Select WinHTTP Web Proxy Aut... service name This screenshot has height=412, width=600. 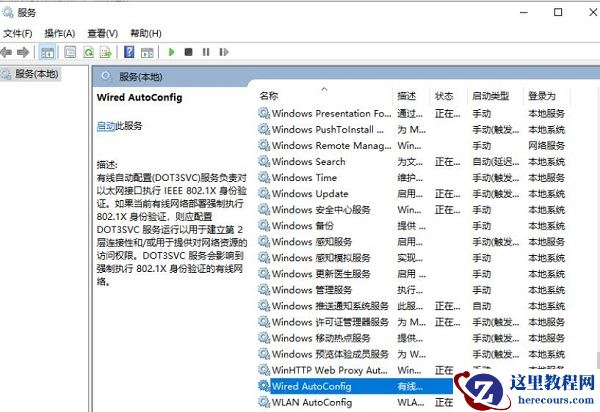pos(329,371)
